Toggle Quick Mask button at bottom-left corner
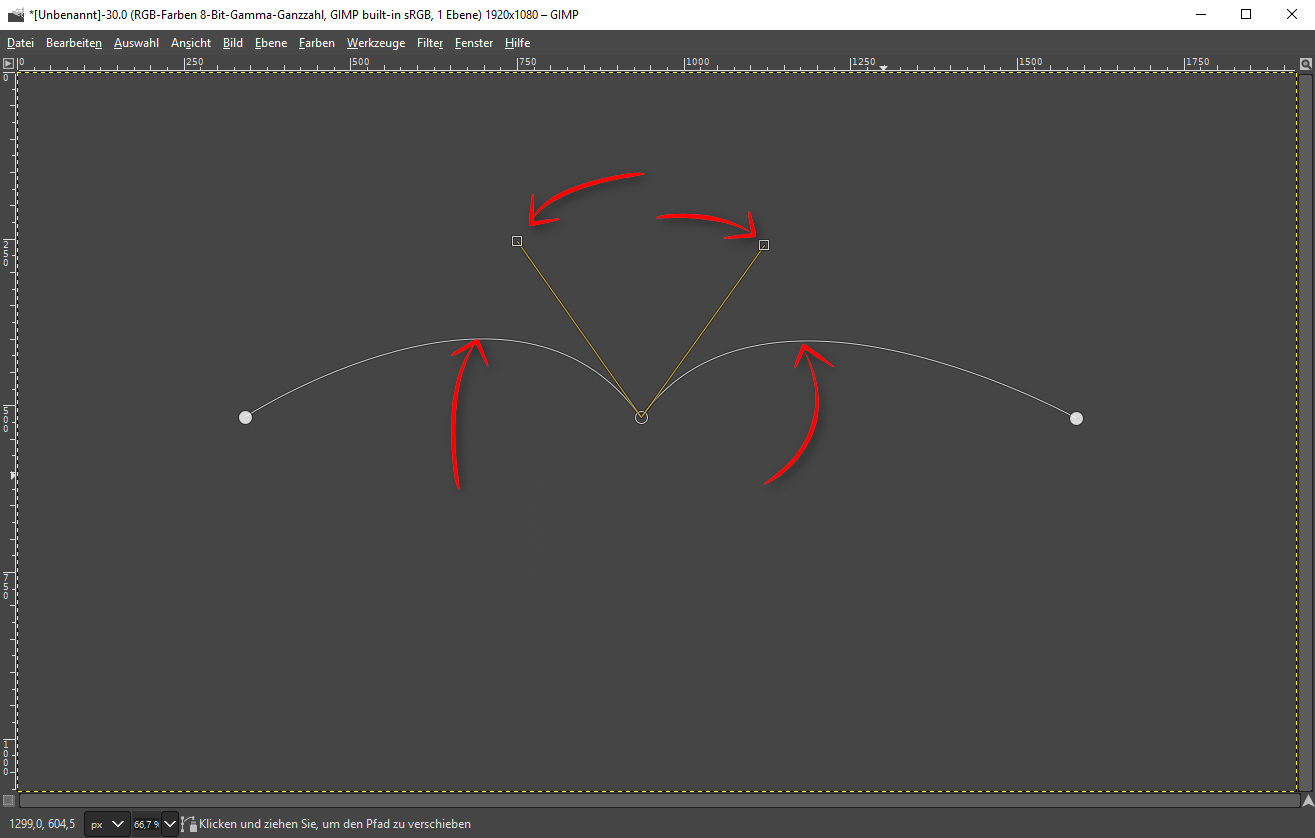 pos(8,800)
